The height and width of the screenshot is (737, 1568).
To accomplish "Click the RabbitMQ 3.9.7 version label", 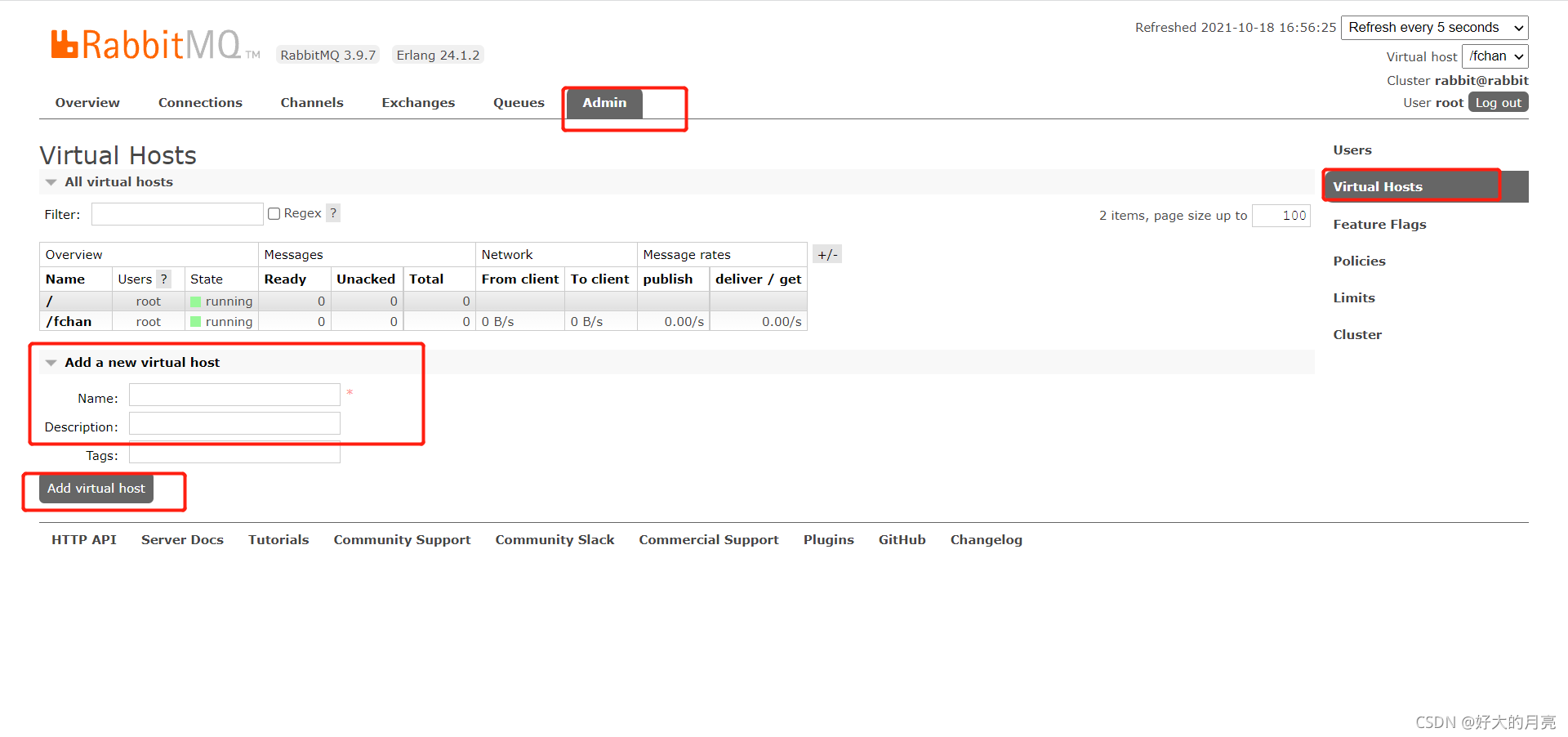I will coord(327,56).
